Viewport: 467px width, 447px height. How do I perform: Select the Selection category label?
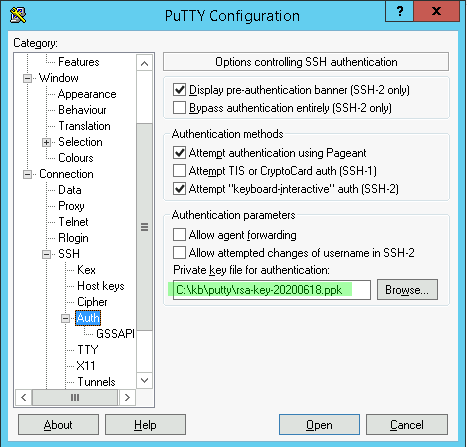pyautogui.click(x=80, y=142)
